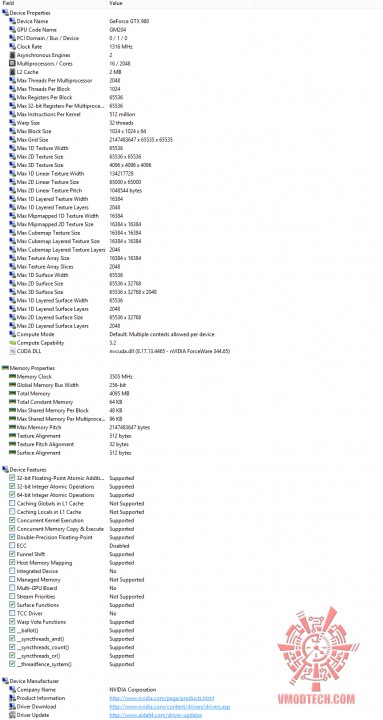Viewport: 383px width, 720px height.
Task: Select the 256-bit bus width value
Action: point(118,385)
